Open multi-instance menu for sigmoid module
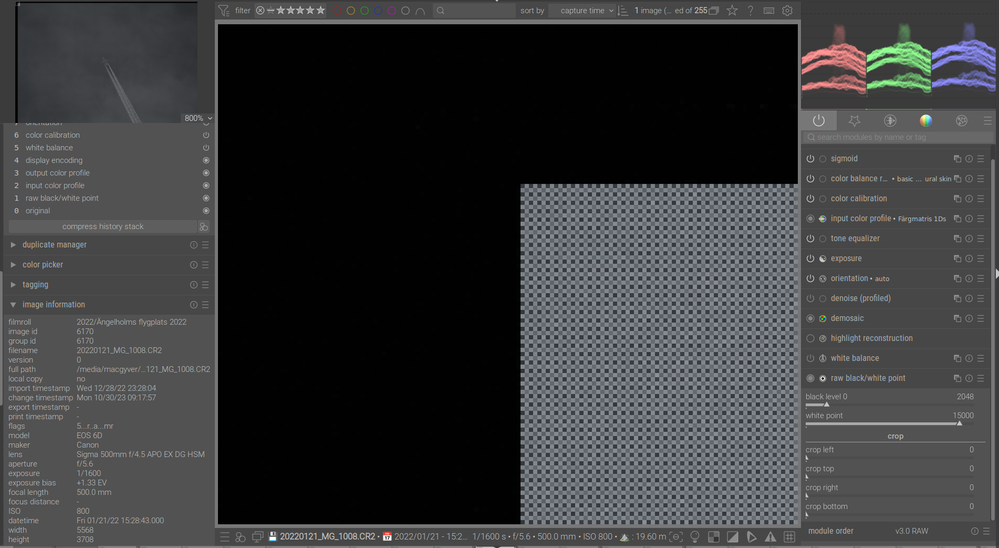The height and width of the screenshot is (548, 999). (957, 159)
